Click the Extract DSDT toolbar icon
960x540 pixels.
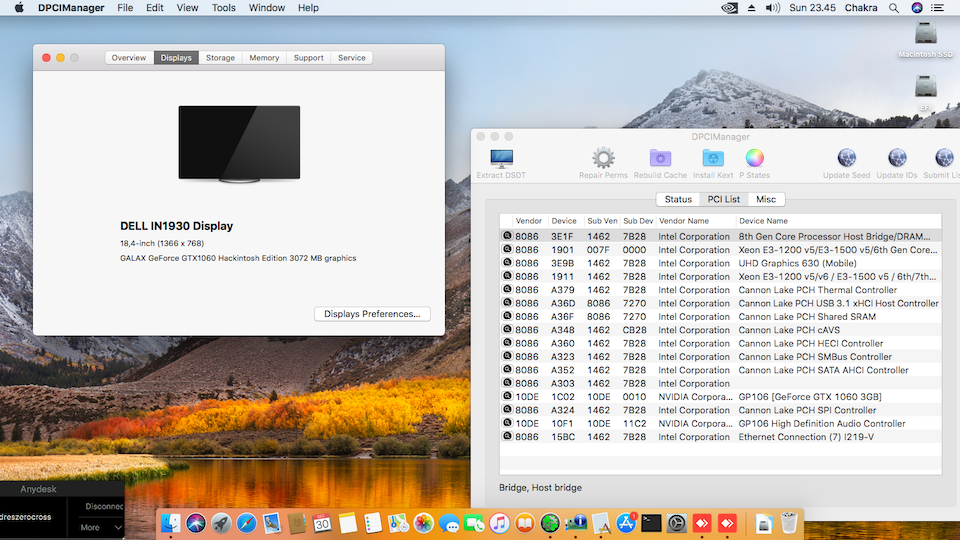[501, 159]
